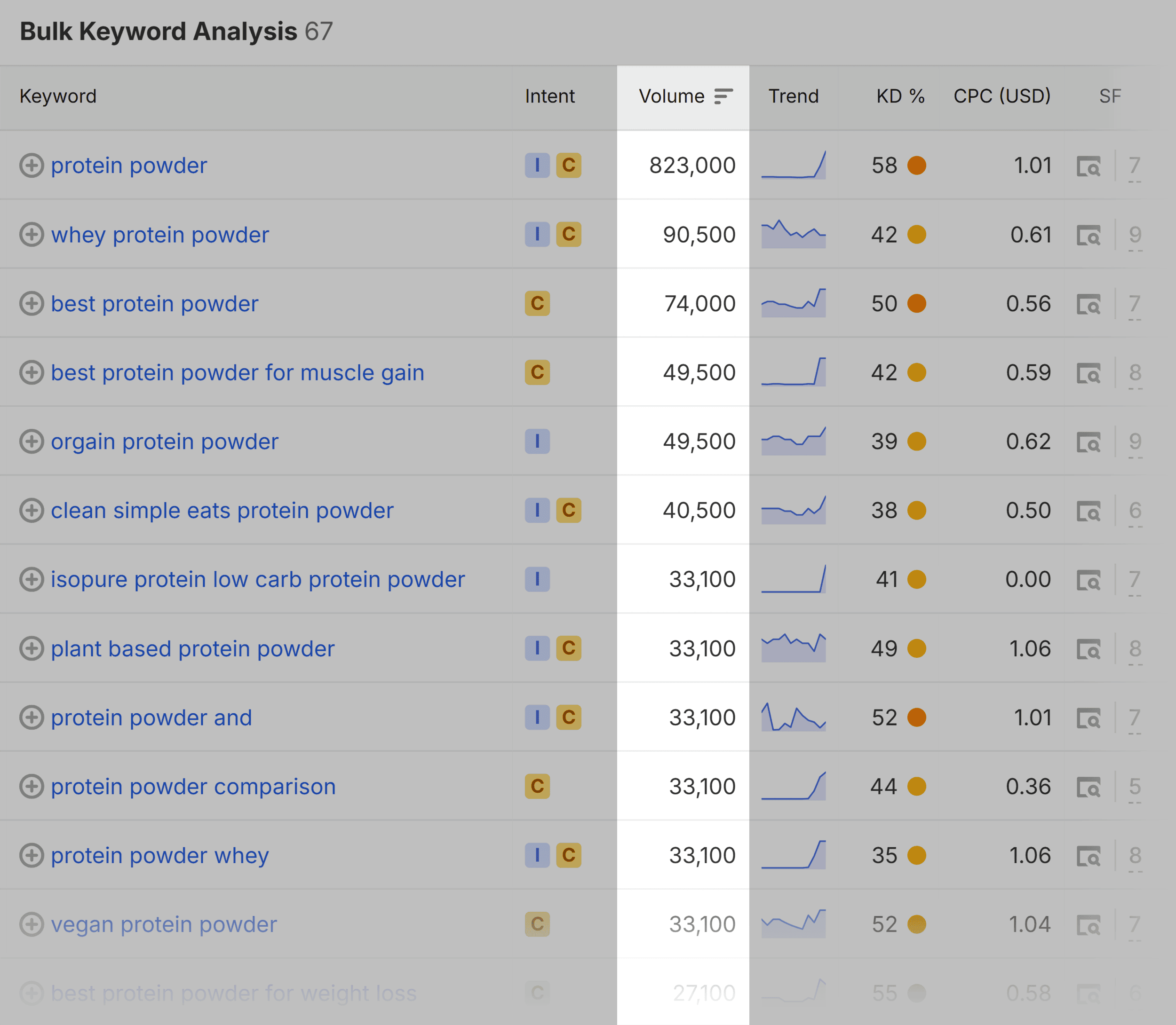Click the KD % column header
This screenshot has height=1025, width=1176.
click(900, 96)
